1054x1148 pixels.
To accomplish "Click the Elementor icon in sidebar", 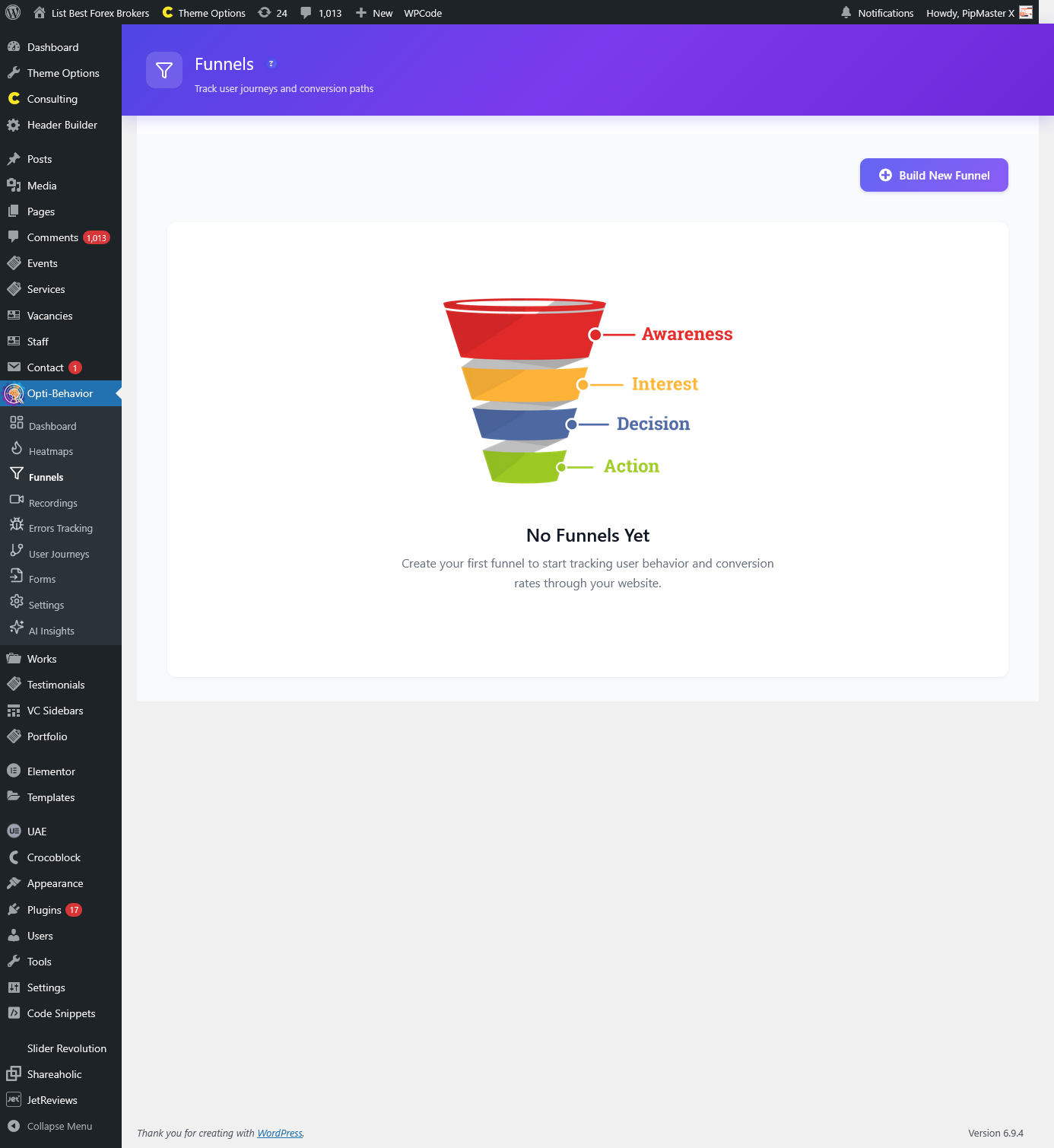I will click(14, 771).
